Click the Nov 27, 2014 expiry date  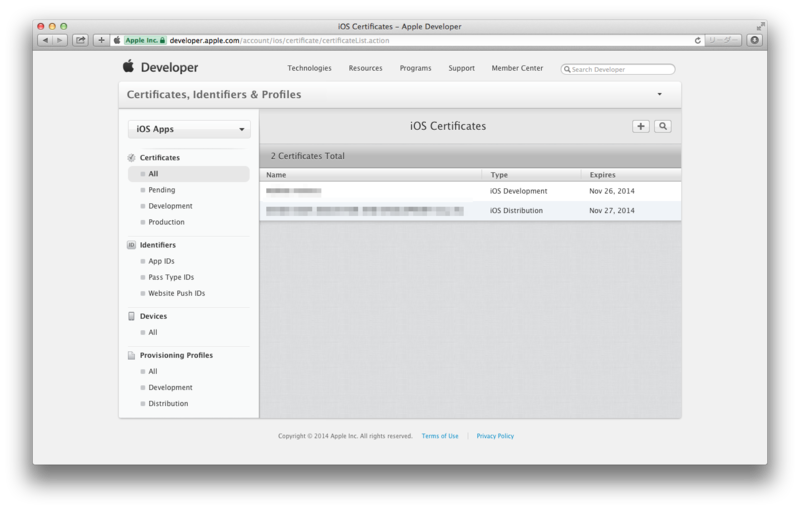(x=612, y=211)
